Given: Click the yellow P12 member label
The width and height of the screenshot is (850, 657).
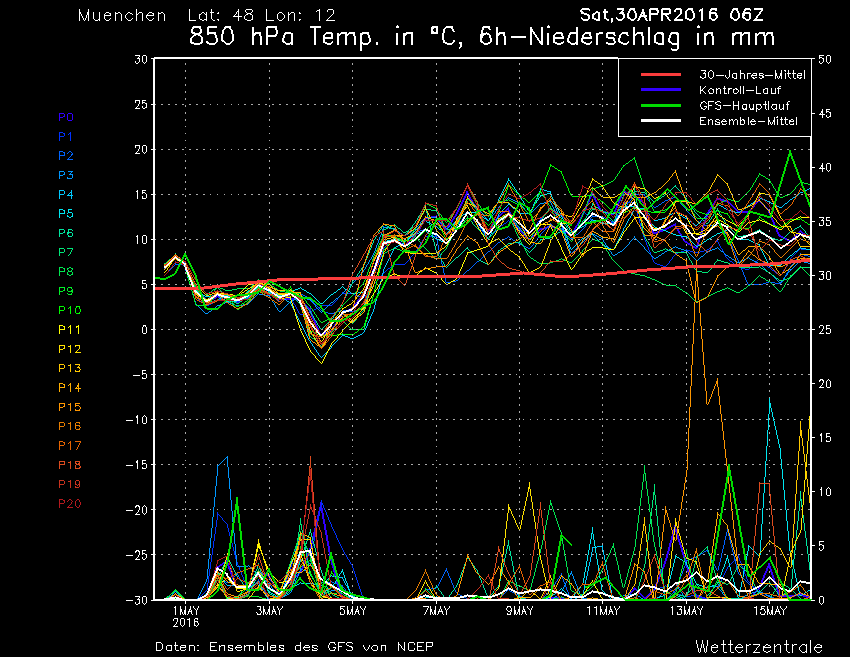Looking at the screenshot, I should point(70,349).
